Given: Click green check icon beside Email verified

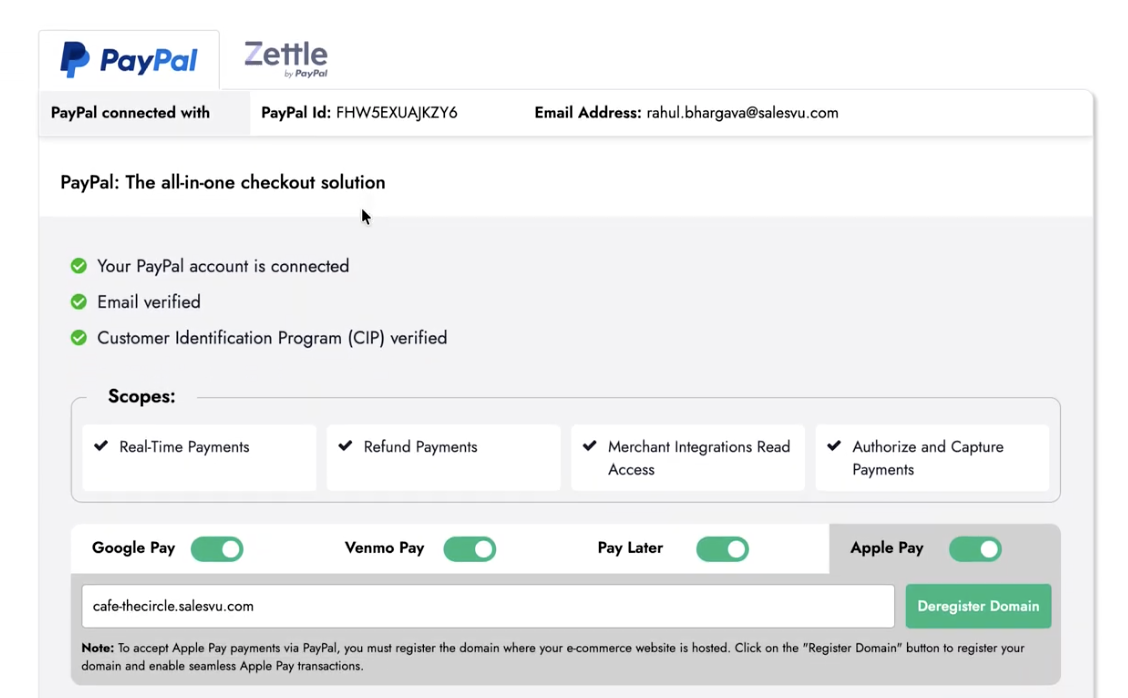Looking at the screenshot, I should click(x=79, y=302).
